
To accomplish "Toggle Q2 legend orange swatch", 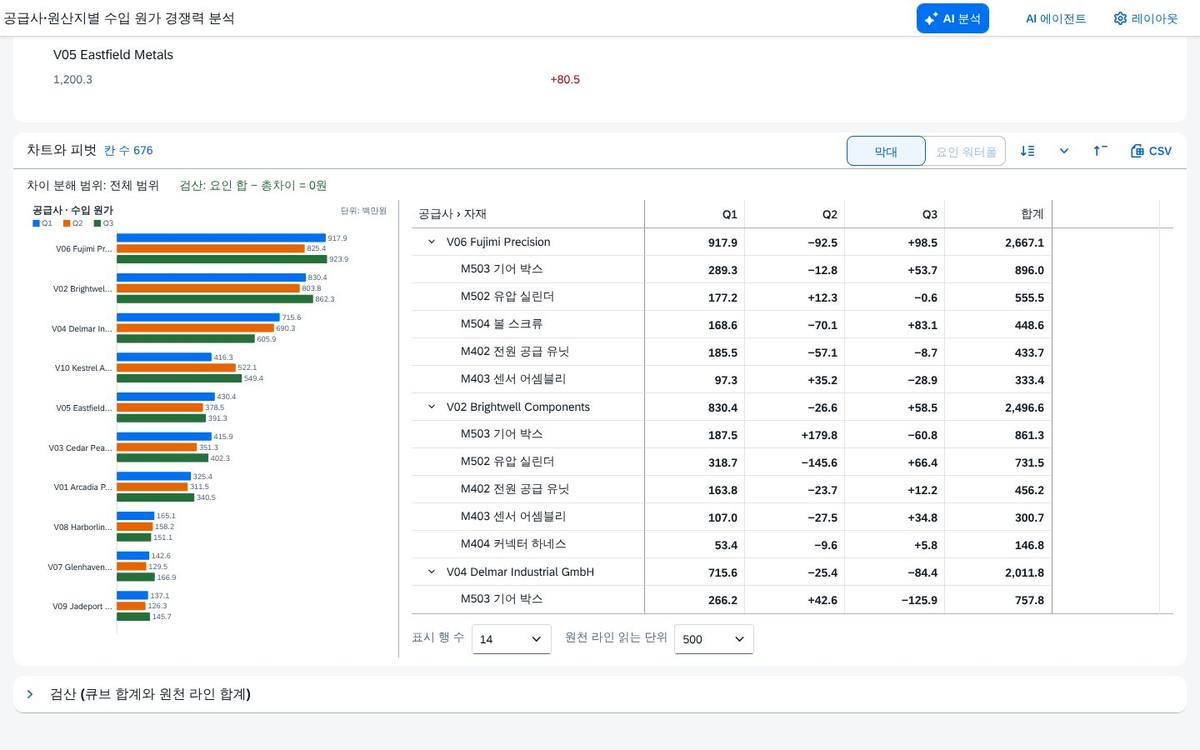I will 69,223.
